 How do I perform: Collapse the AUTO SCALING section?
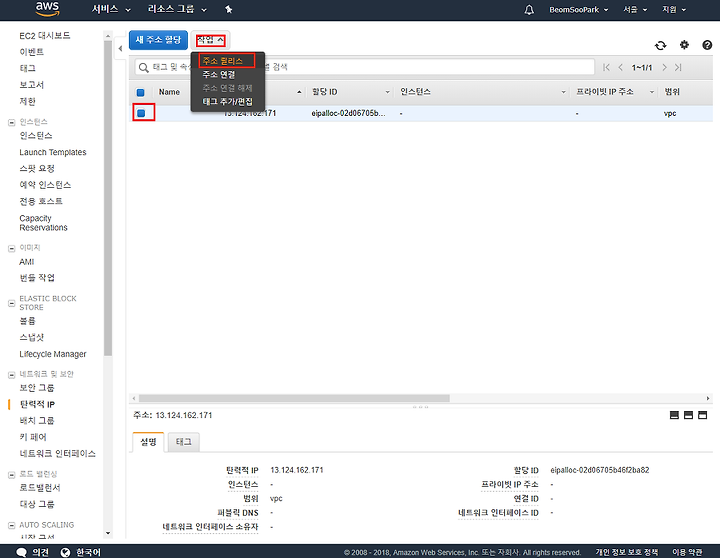(x=11, y=525)
